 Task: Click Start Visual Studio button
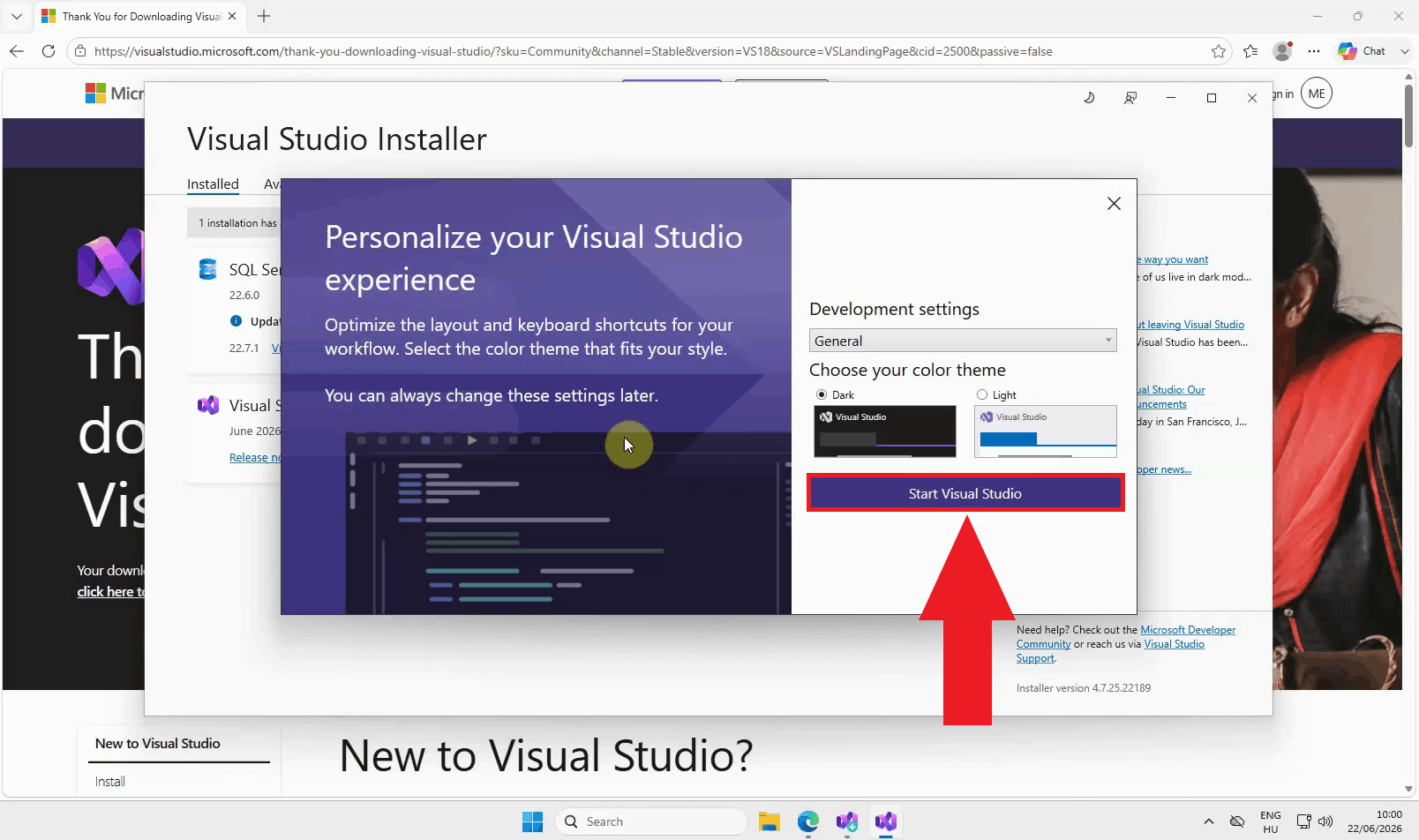[x=965, y=493]
